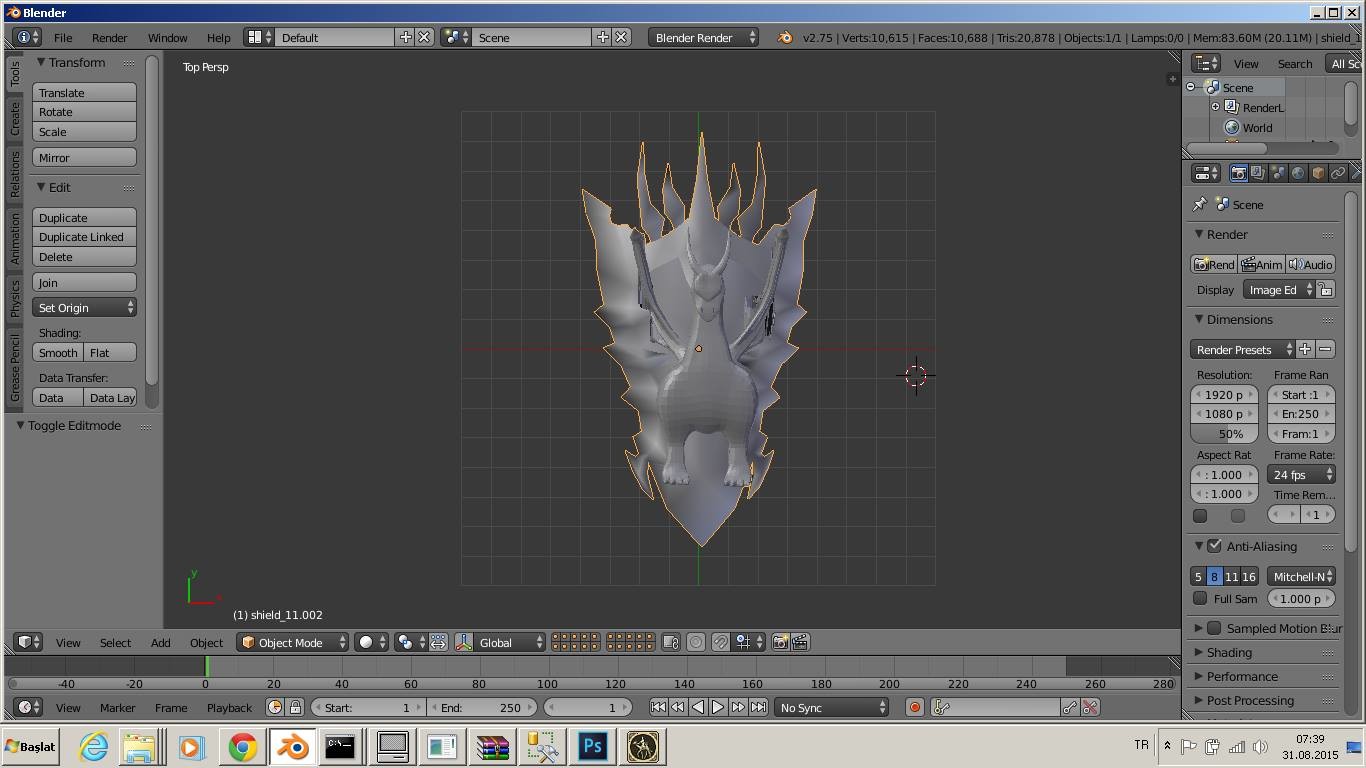Click the Duplicate Linked button
The width and height of the screenshot is (1366, 768).
(x=85, y=237)
